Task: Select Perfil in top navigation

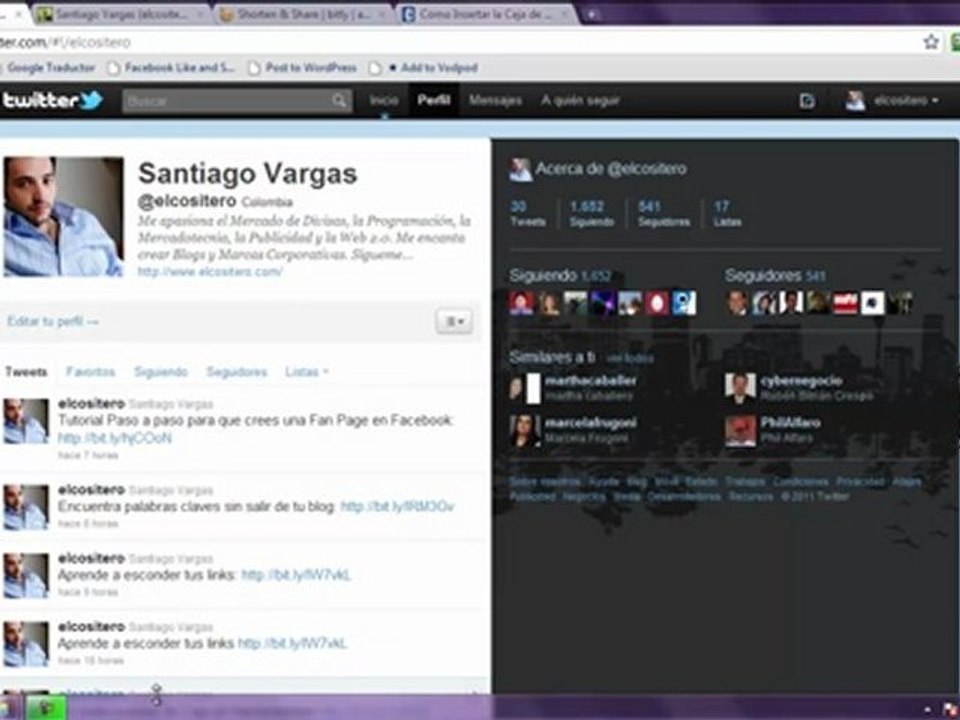Action: pos(433,100)
